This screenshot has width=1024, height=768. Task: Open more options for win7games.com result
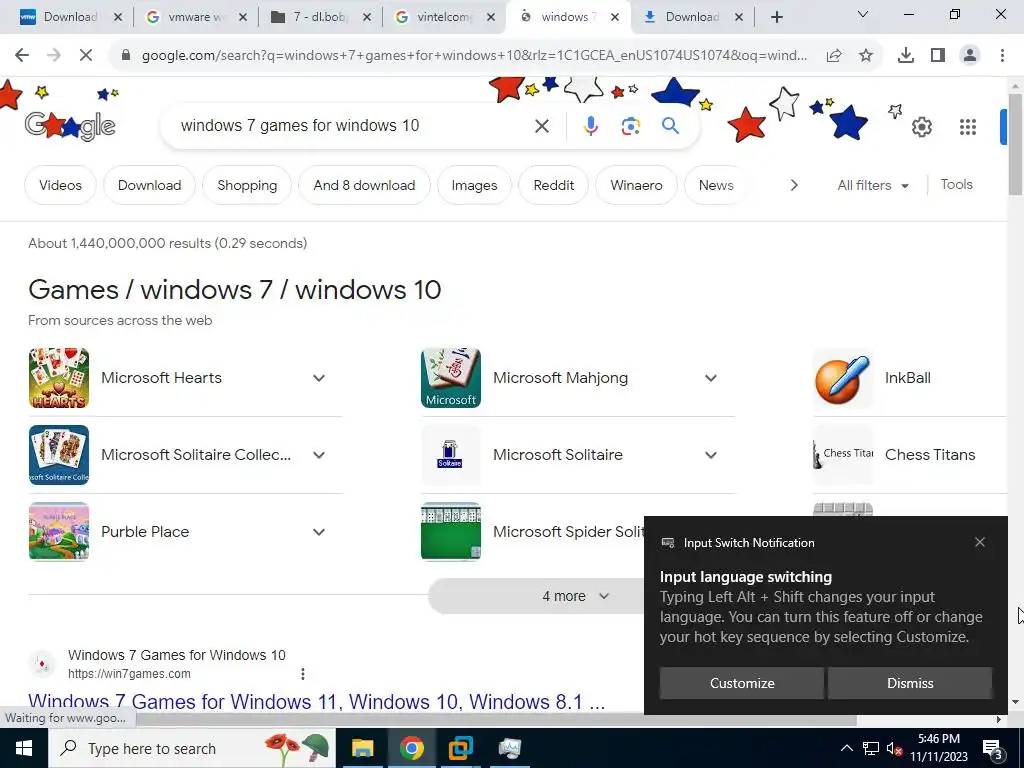point(303,673)
